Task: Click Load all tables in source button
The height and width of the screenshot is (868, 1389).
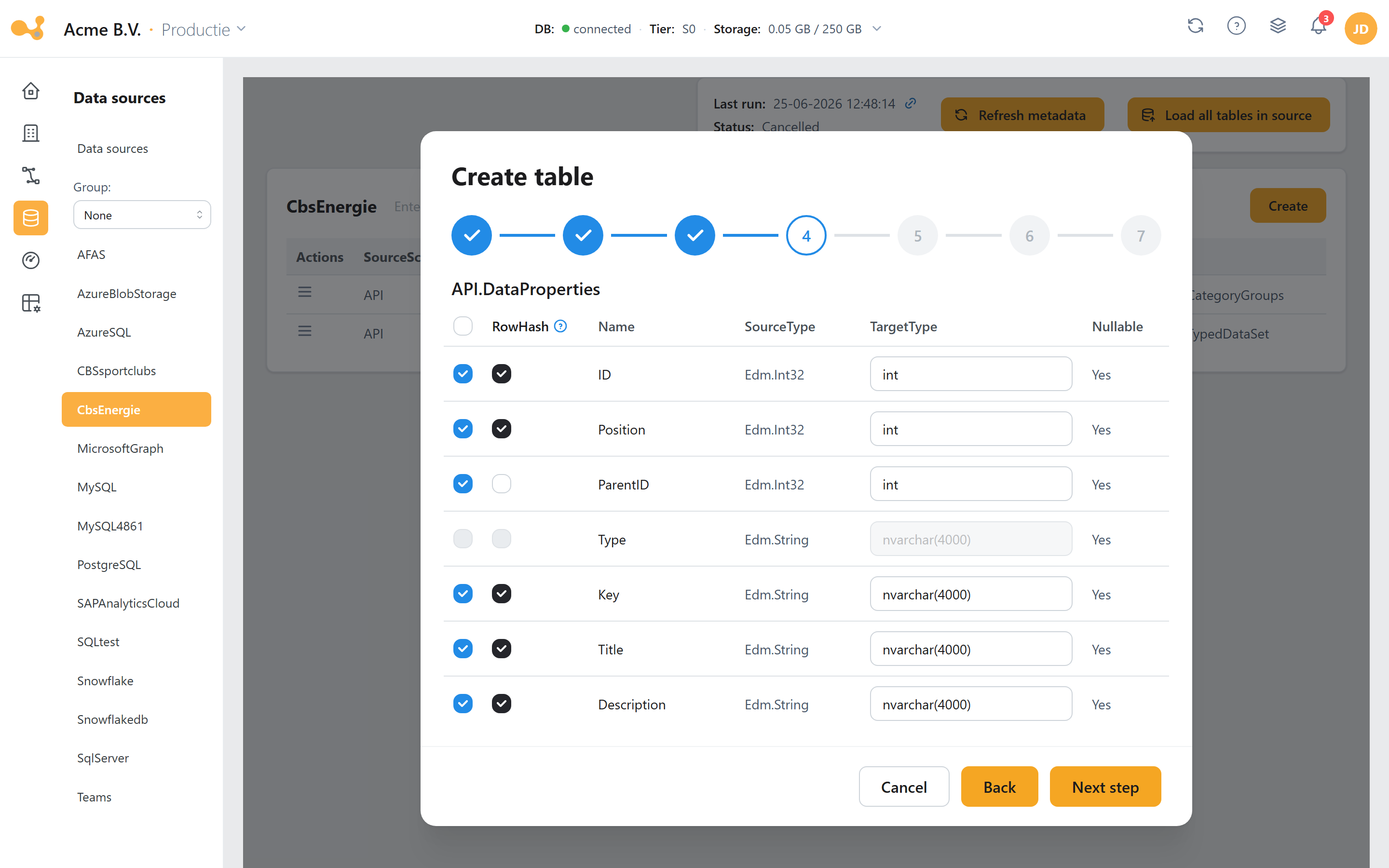Action: point(1228,115)
